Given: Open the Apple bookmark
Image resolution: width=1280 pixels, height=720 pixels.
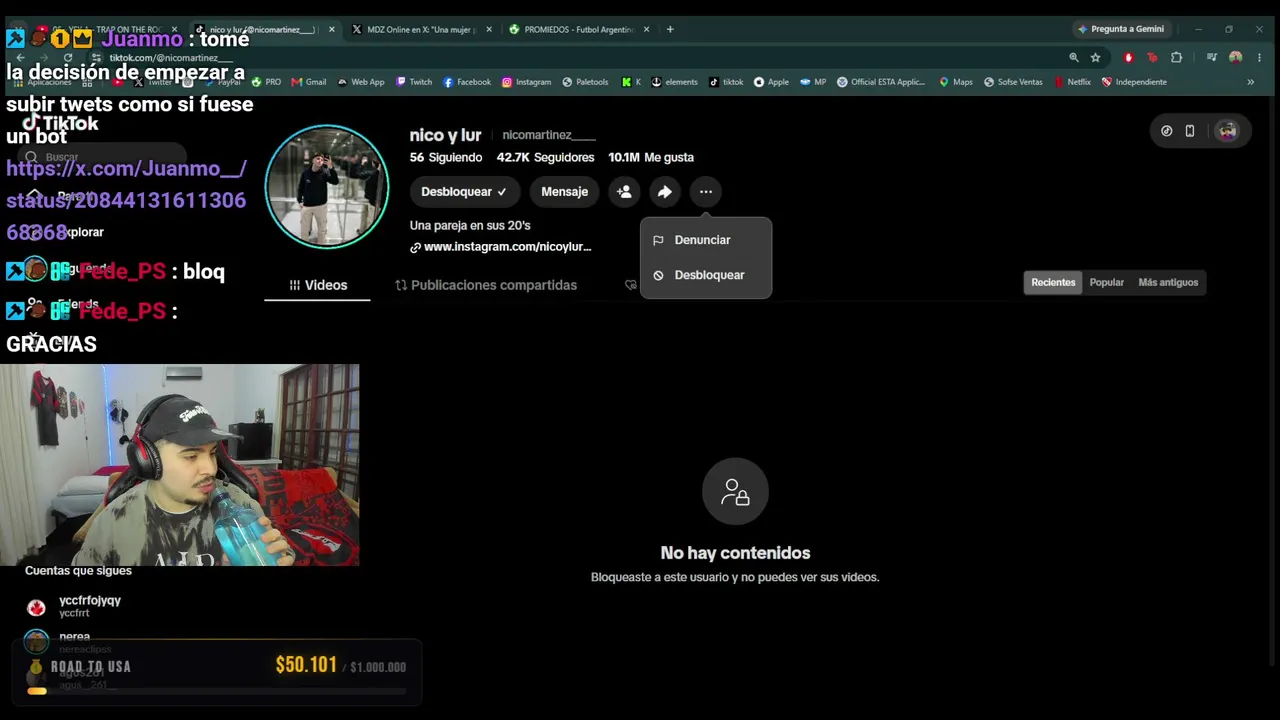Looking at the screenshot, I should (x=771, y=82).
